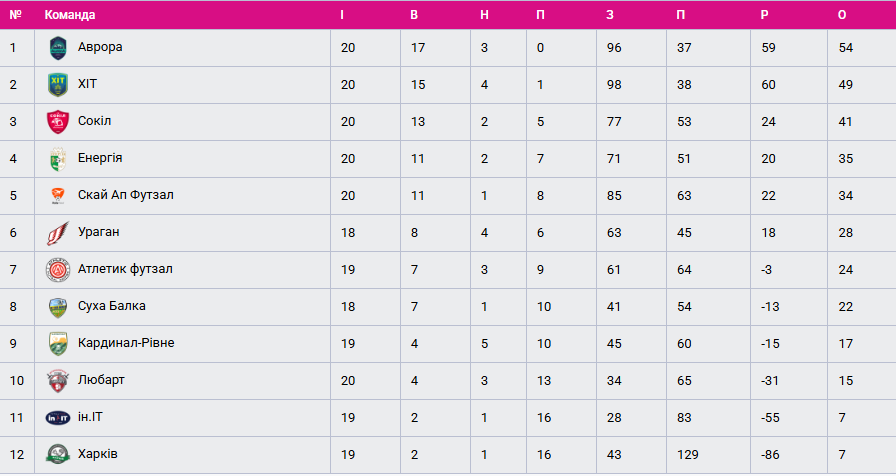896x476 pixels.
Task: Click the ХІТ team logo
Action: pos(57,84)
